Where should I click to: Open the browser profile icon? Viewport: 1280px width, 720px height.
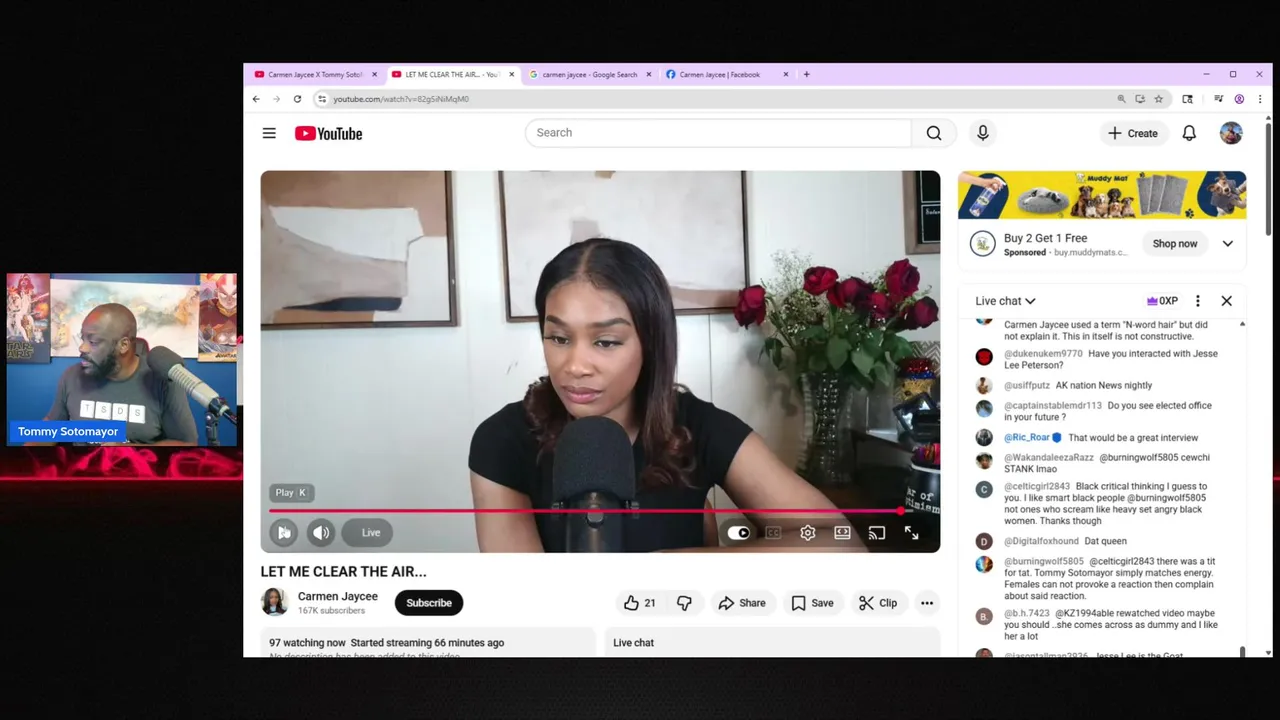click(x=1239, y=99)
